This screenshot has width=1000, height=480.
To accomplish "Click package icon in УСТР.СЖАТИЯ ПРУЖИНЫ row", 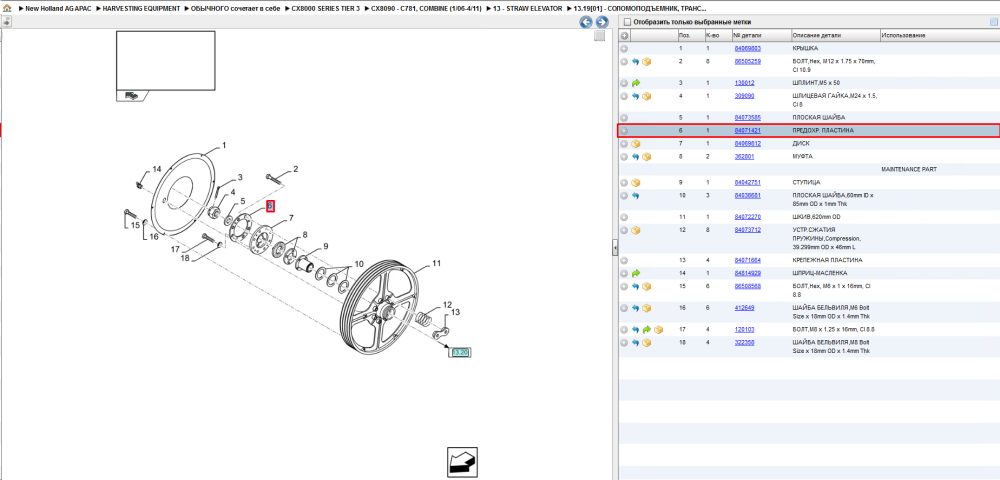I will point(635,230).
